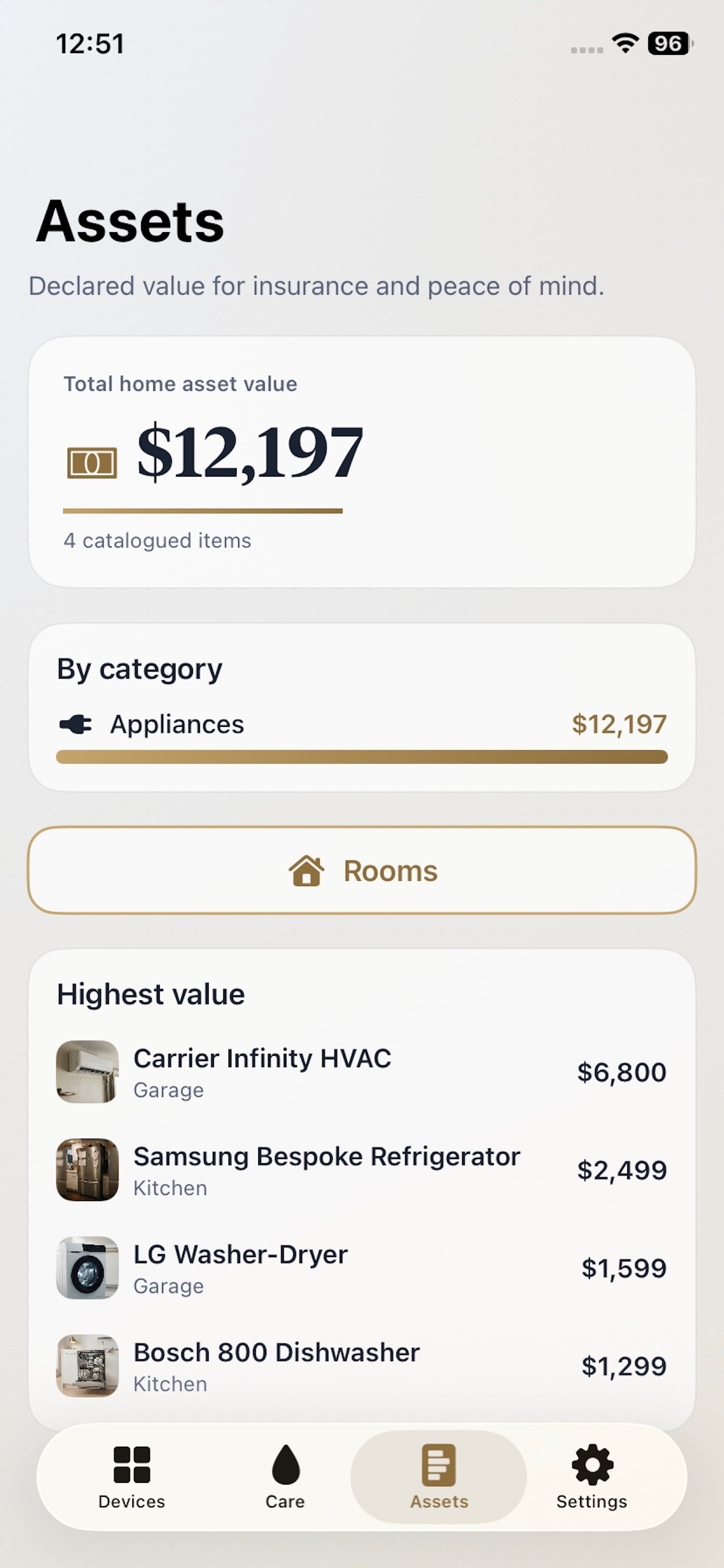Select the Assets document icon
The height and width of the screenshot is (1568, 724).
(439, 1465)
